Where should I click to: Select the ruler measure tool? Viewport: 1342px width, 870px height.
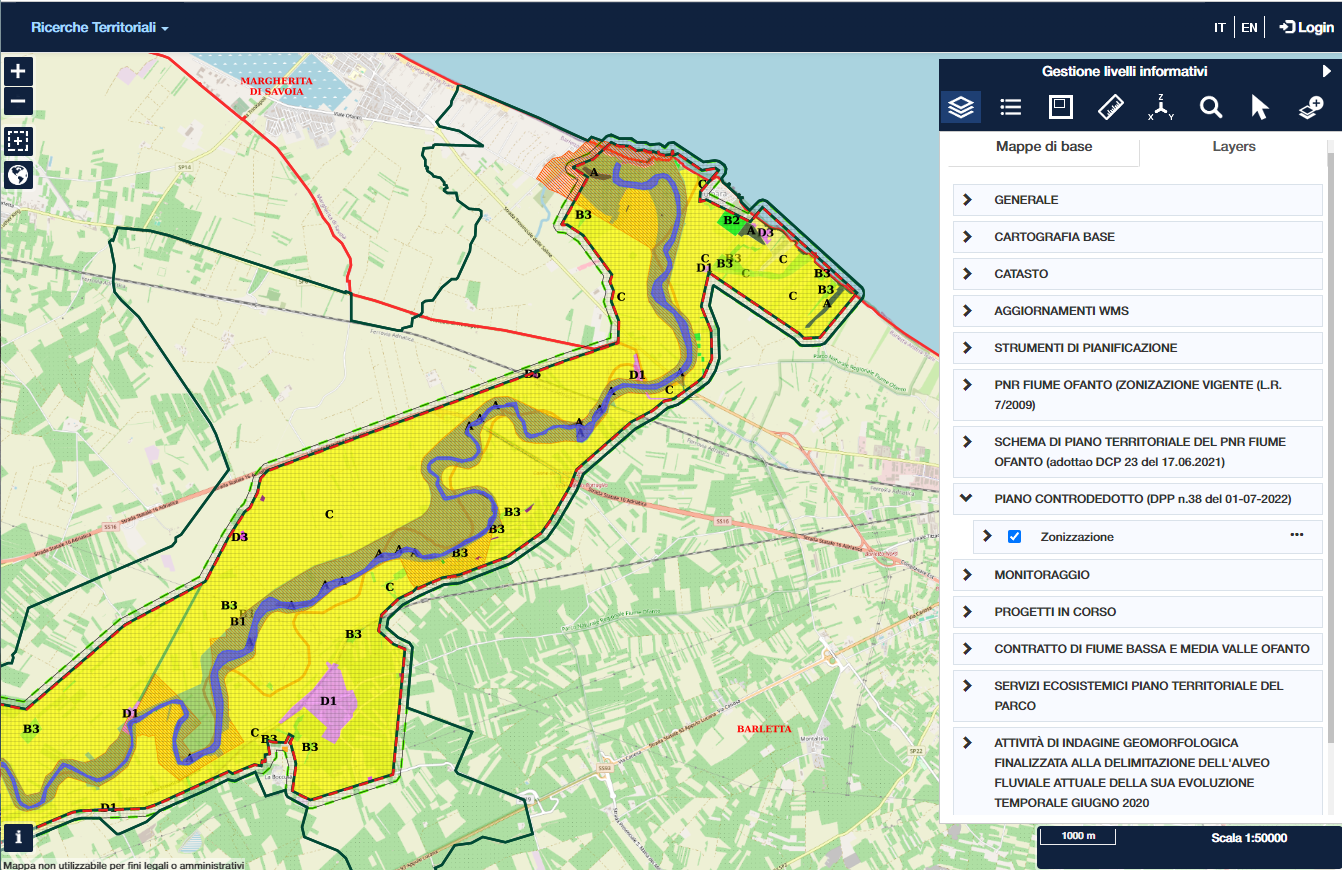pyautogui.click(x=1111, y=107)
